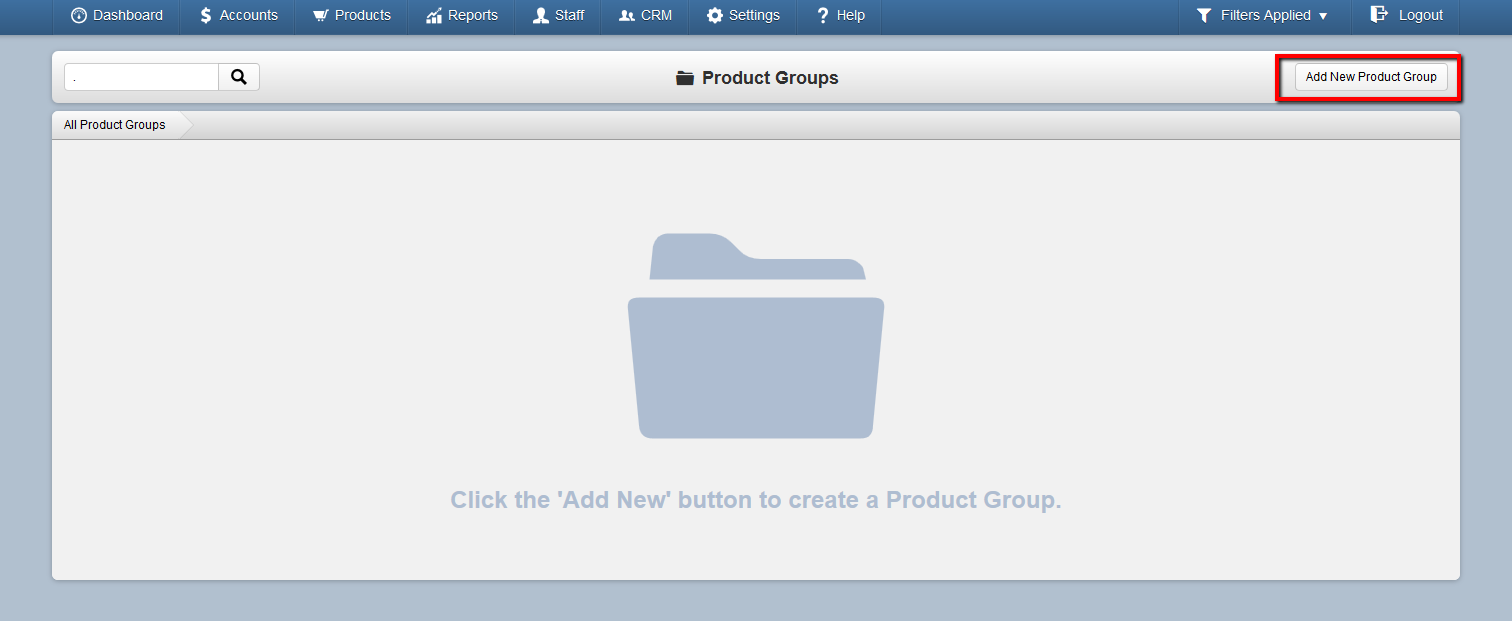The height and width of the screenshot is (621, 1512).
Task: Open the Reports menu
Action: (x=461, y=15)
